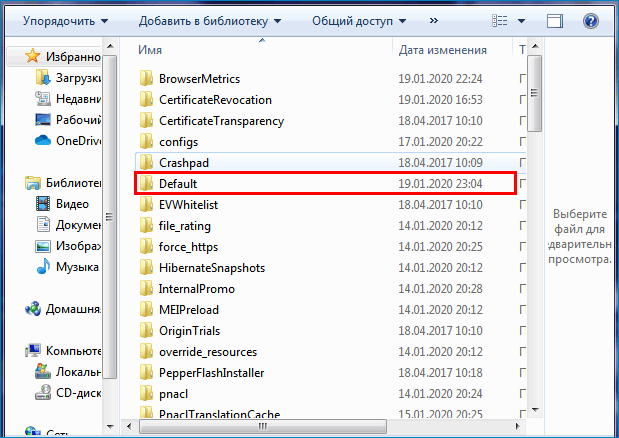Open the view options dropdown arrow
619x438 pixels.
click(523, 20)
